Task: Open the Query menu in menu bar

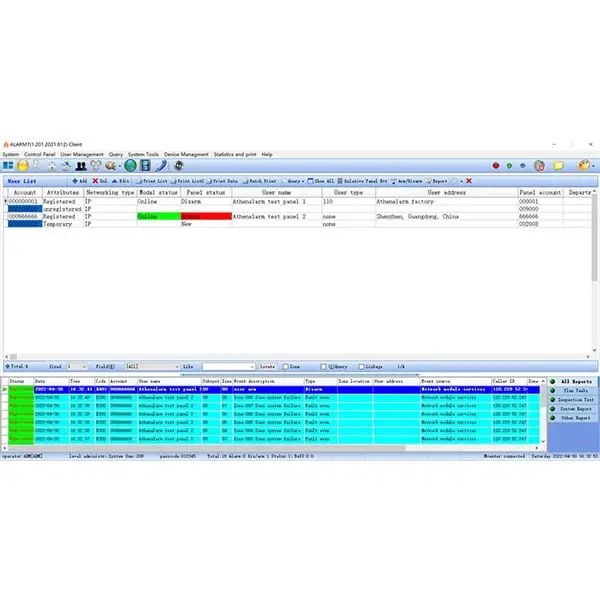Action: [x=116, y=154]
